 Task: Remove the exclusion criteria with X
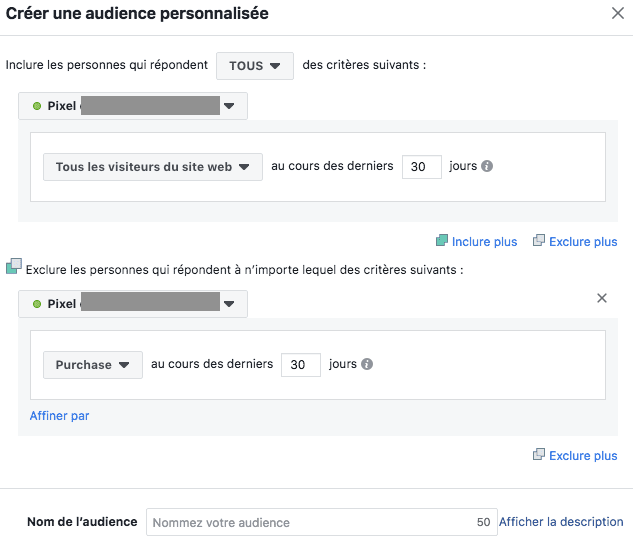pos(602,298)
